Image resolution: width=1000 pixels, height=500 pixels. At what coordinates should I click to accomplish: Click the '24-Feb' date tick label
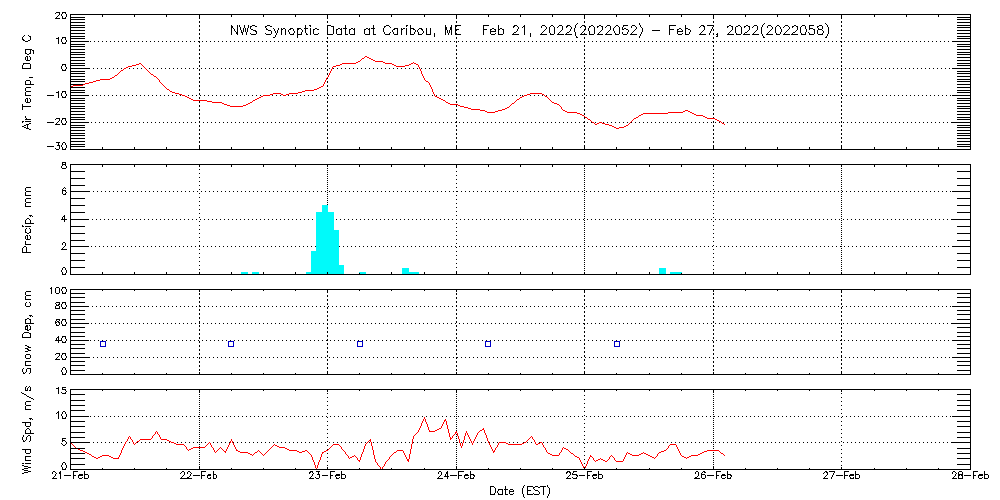click(x=457, y=476)
